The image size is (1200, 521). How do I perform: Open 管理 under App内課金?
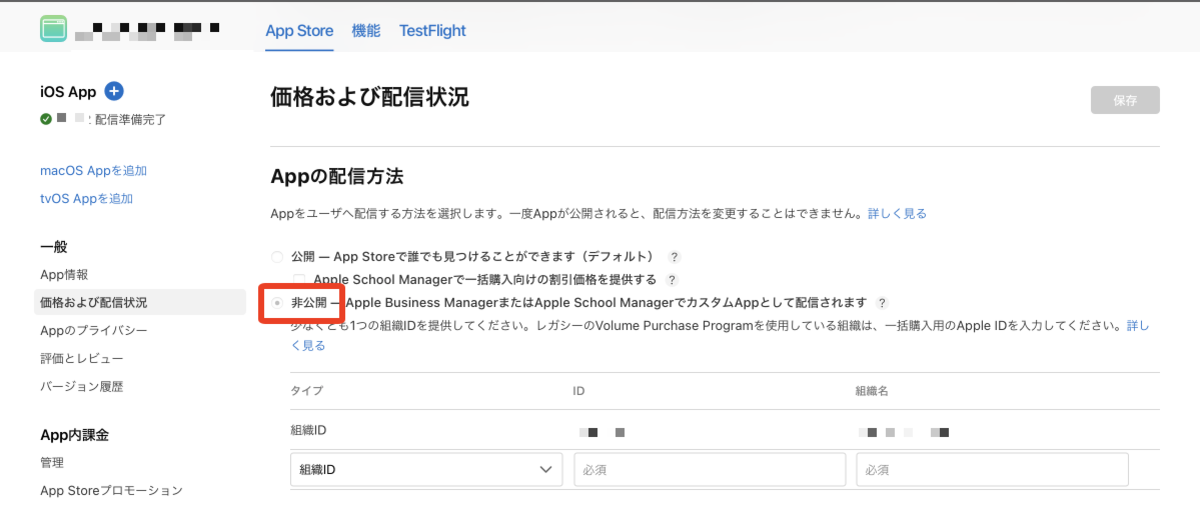52,463
